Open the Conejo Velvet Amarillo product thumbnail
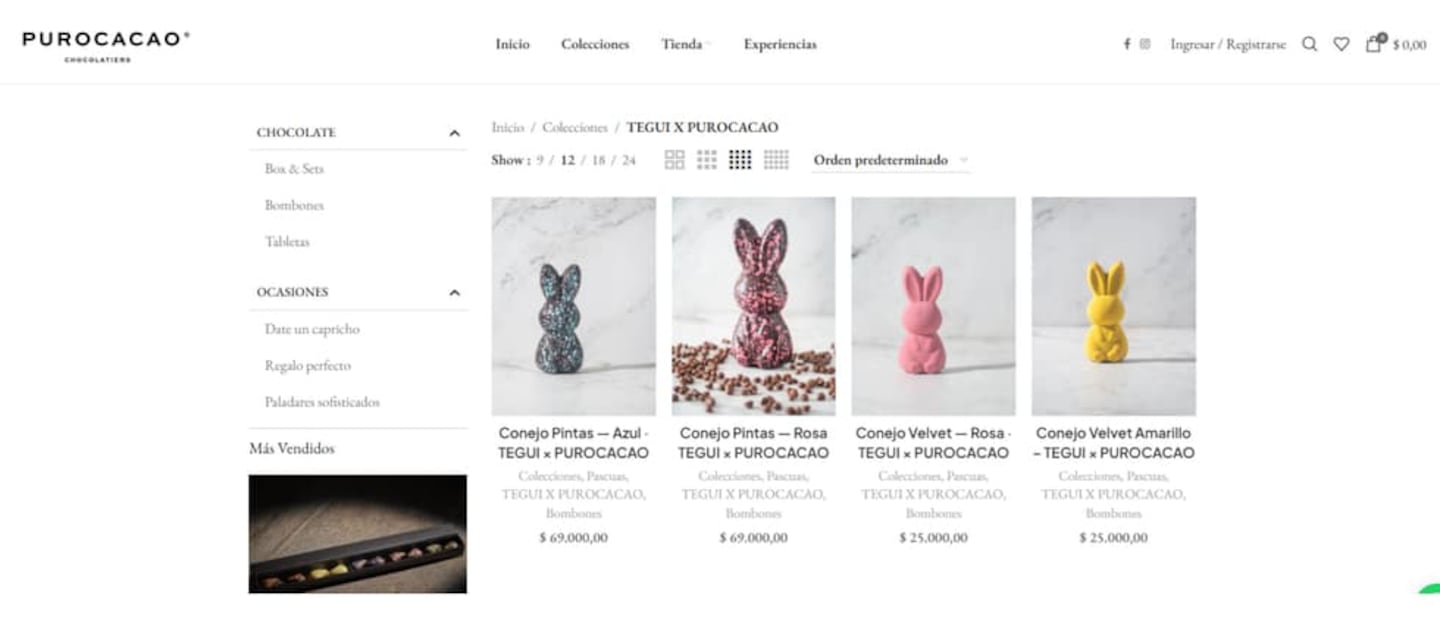The height and width of the screenshot is (629, 1440). [1114, 306]
